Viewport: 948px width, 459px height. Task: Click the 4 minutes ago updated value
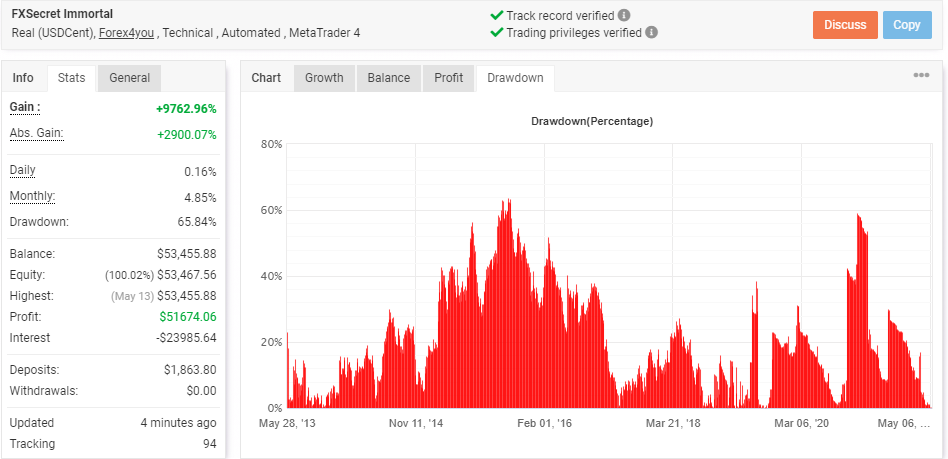(178, 423)
